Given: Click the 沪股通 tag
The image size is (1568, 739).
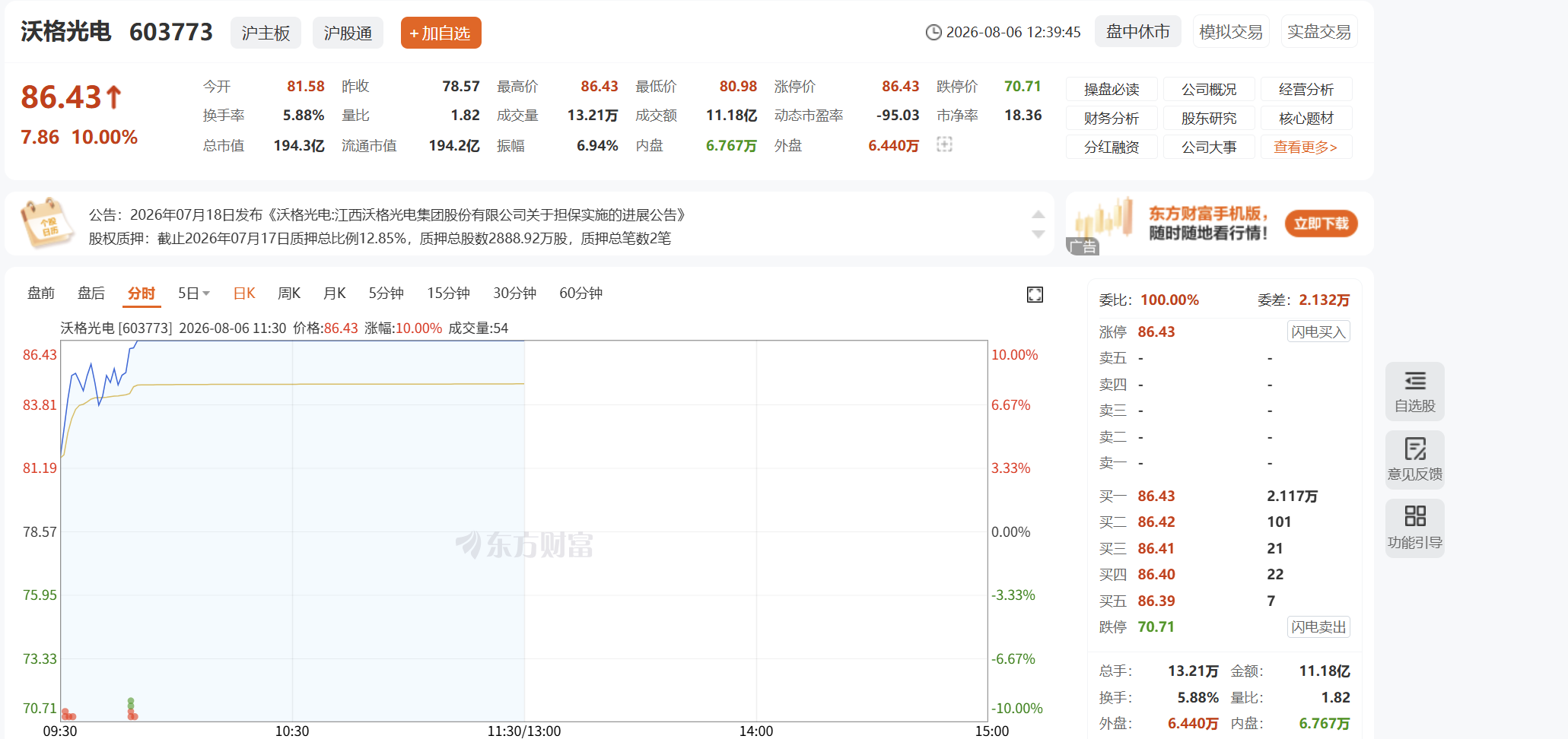Looking at the screenshot, I should coord(348,33).
